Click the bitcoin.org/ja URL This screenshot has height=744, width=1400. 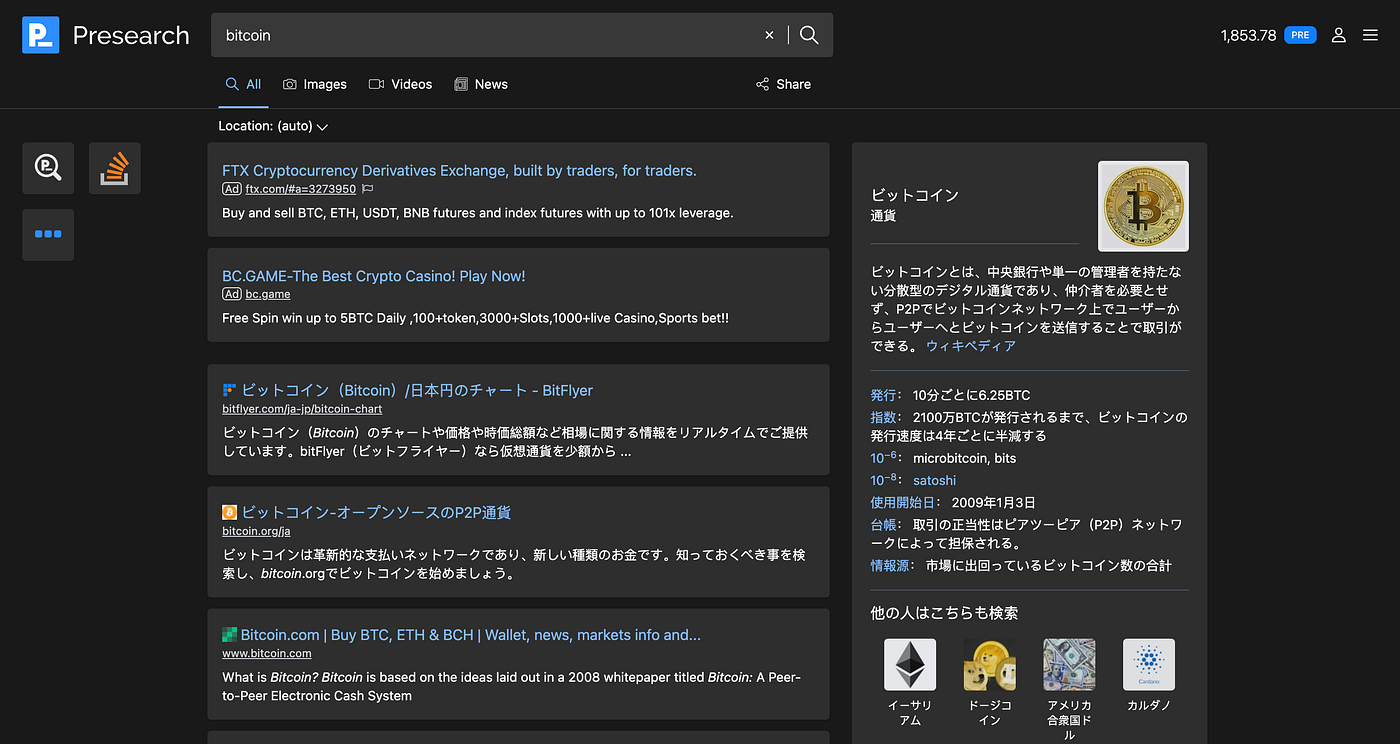pyautogui.click(x=256, y=531)
